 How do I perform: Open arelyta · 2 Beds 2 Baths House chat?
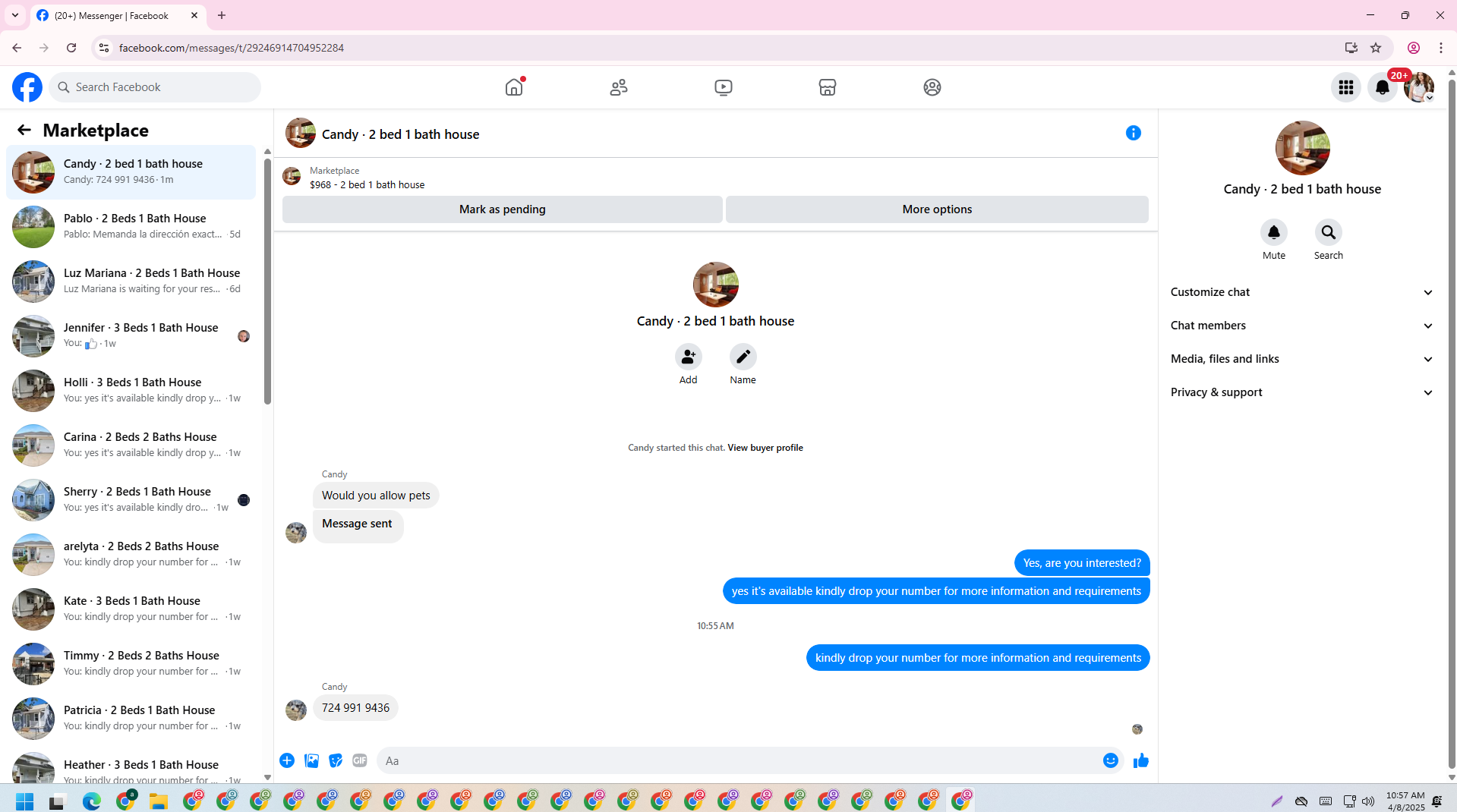click(131, 555)
